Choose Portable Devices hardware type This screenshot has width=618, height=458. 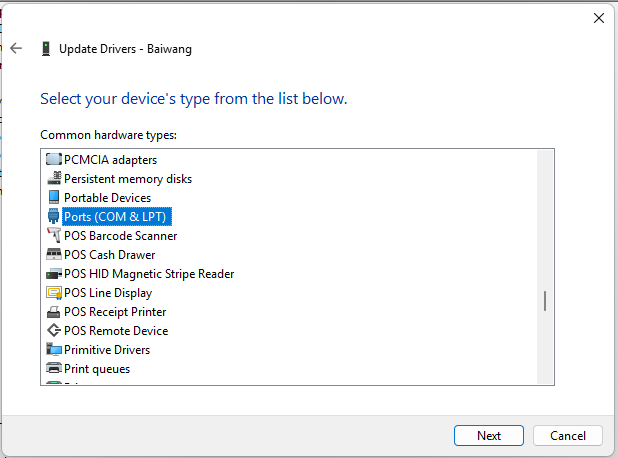107,198
